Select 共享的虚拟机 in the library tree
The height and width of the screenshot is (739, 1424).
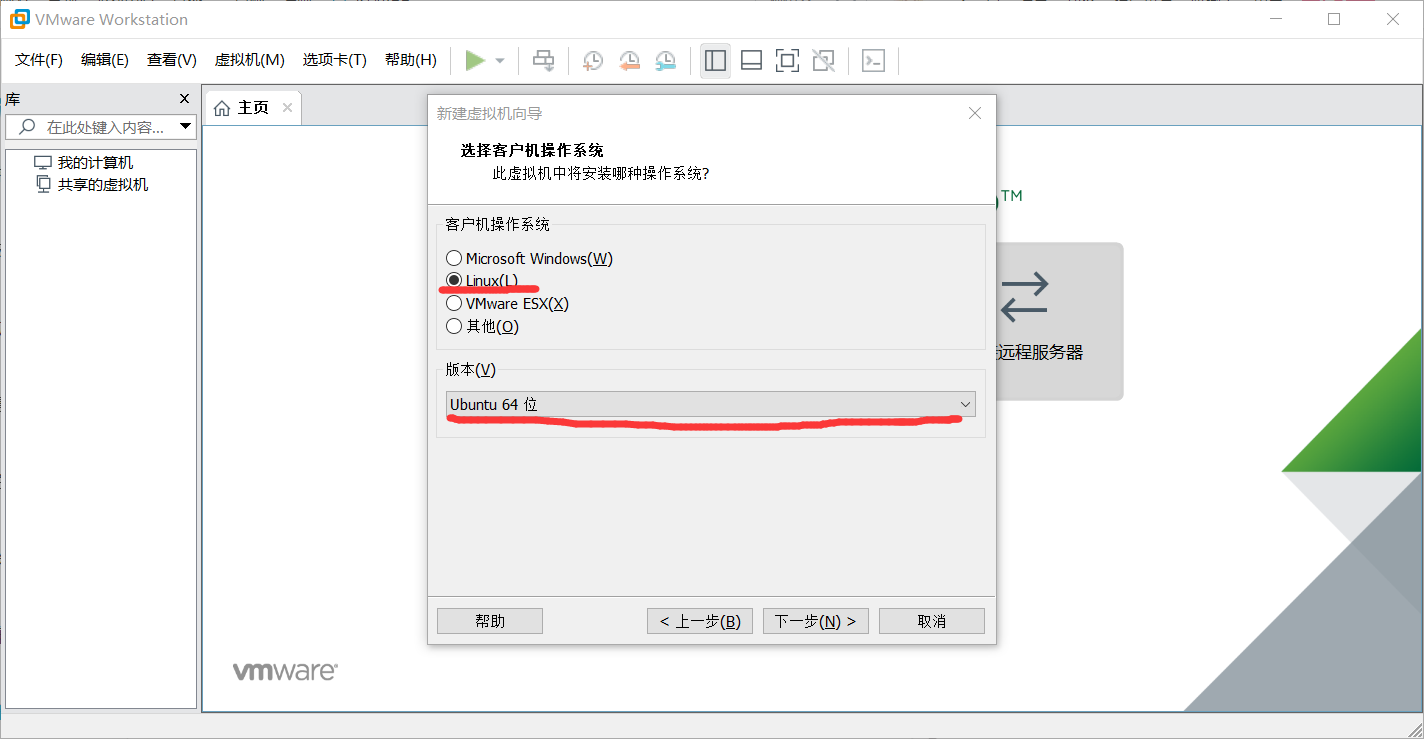[103, 185]
